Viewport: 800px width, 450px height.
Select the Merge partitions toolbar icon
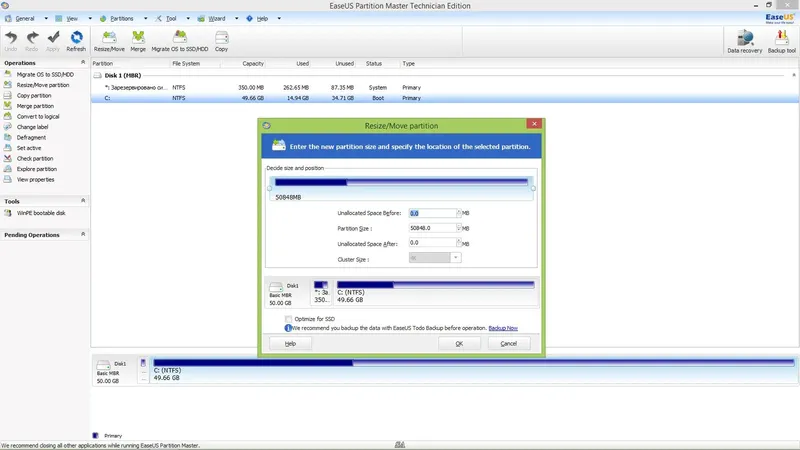[x=138, y=41]
